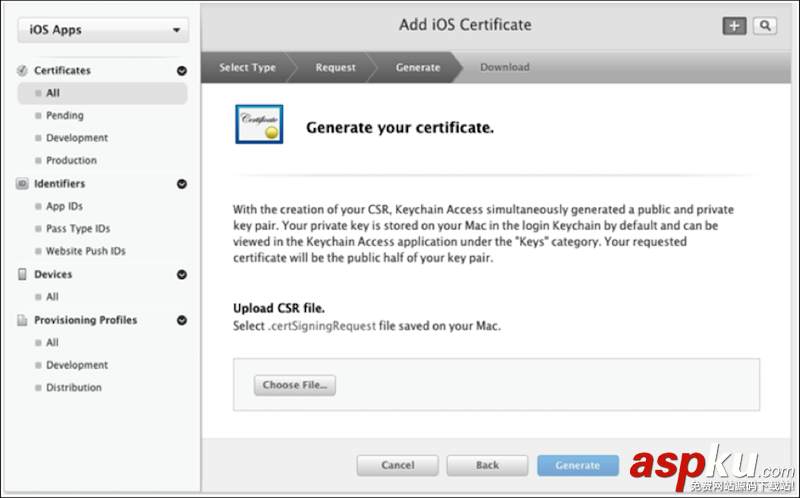Click the Devices phone icon

[x=23, y=274]
